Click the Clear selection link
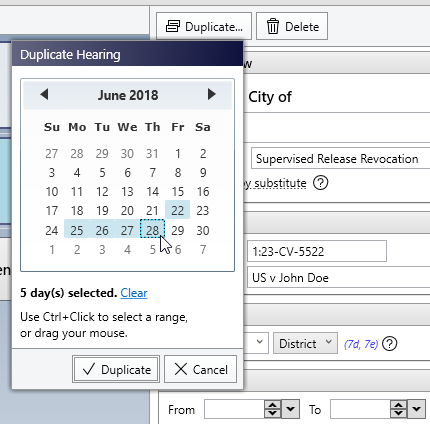This screenshot has width=430, height=424. [x=134, y=293]
